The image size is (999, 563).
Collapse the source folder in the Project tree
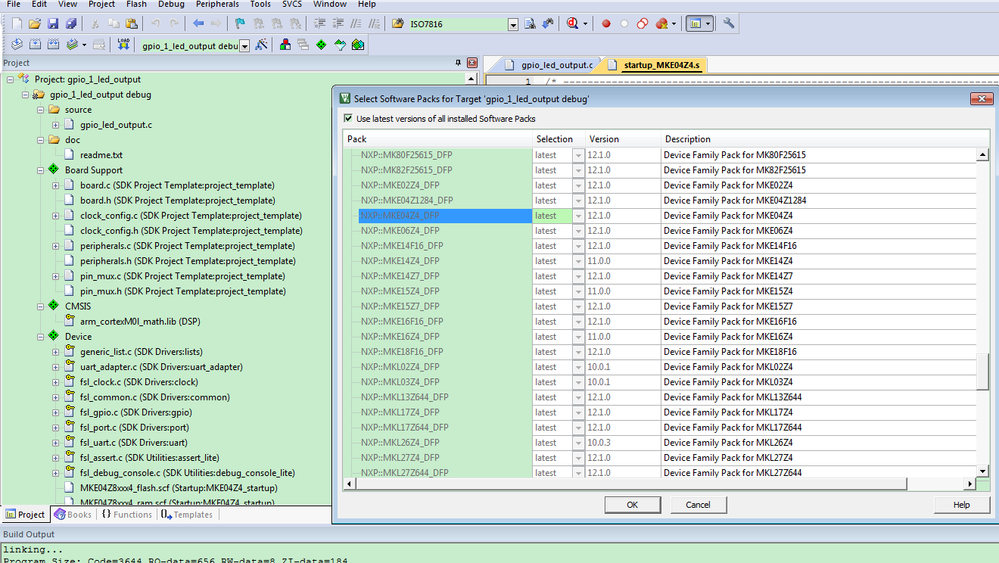coord(40,110)
